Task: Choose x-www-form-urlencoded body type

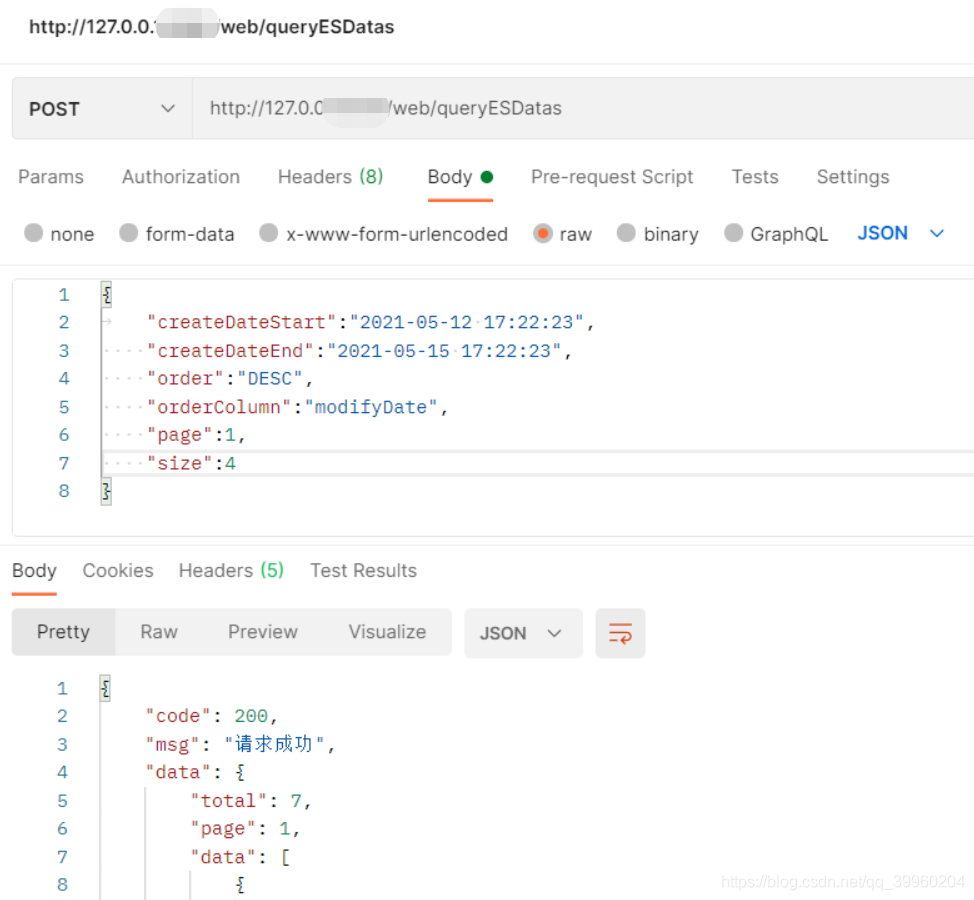Action: coord(268,233)
